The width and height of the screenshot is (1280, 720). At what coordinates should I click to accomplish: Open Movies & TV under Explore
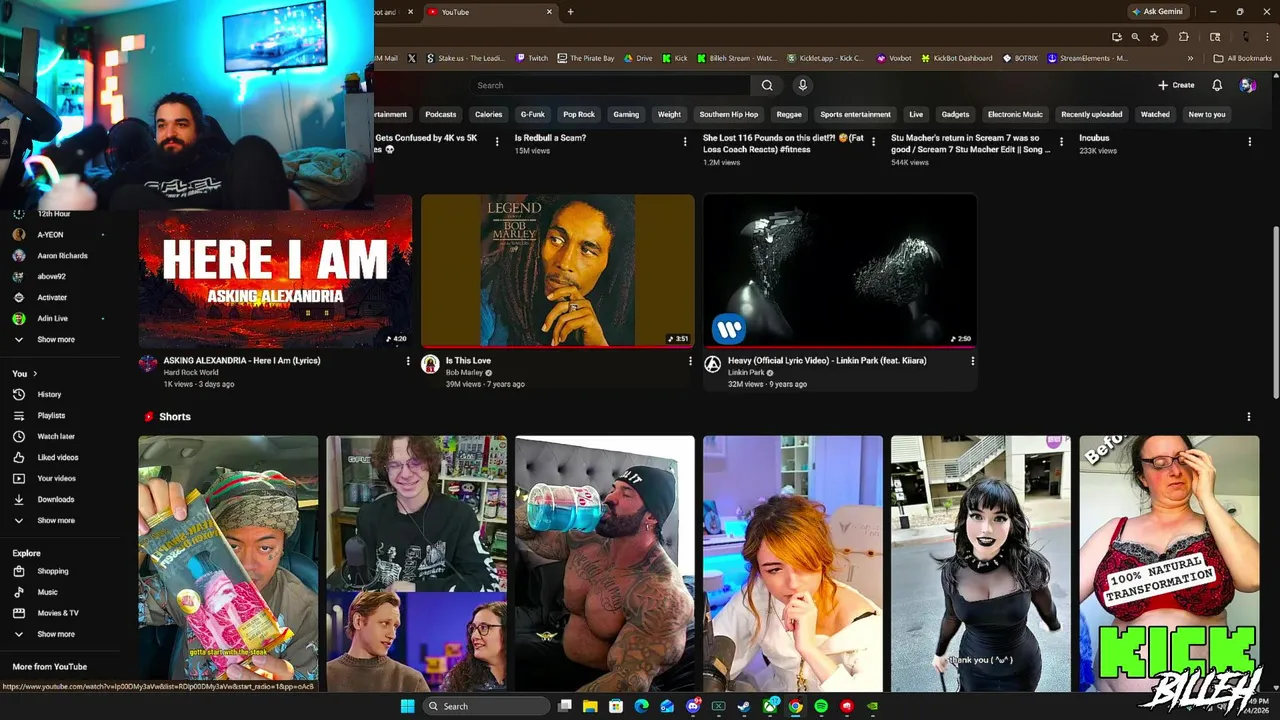pos(58,613)
